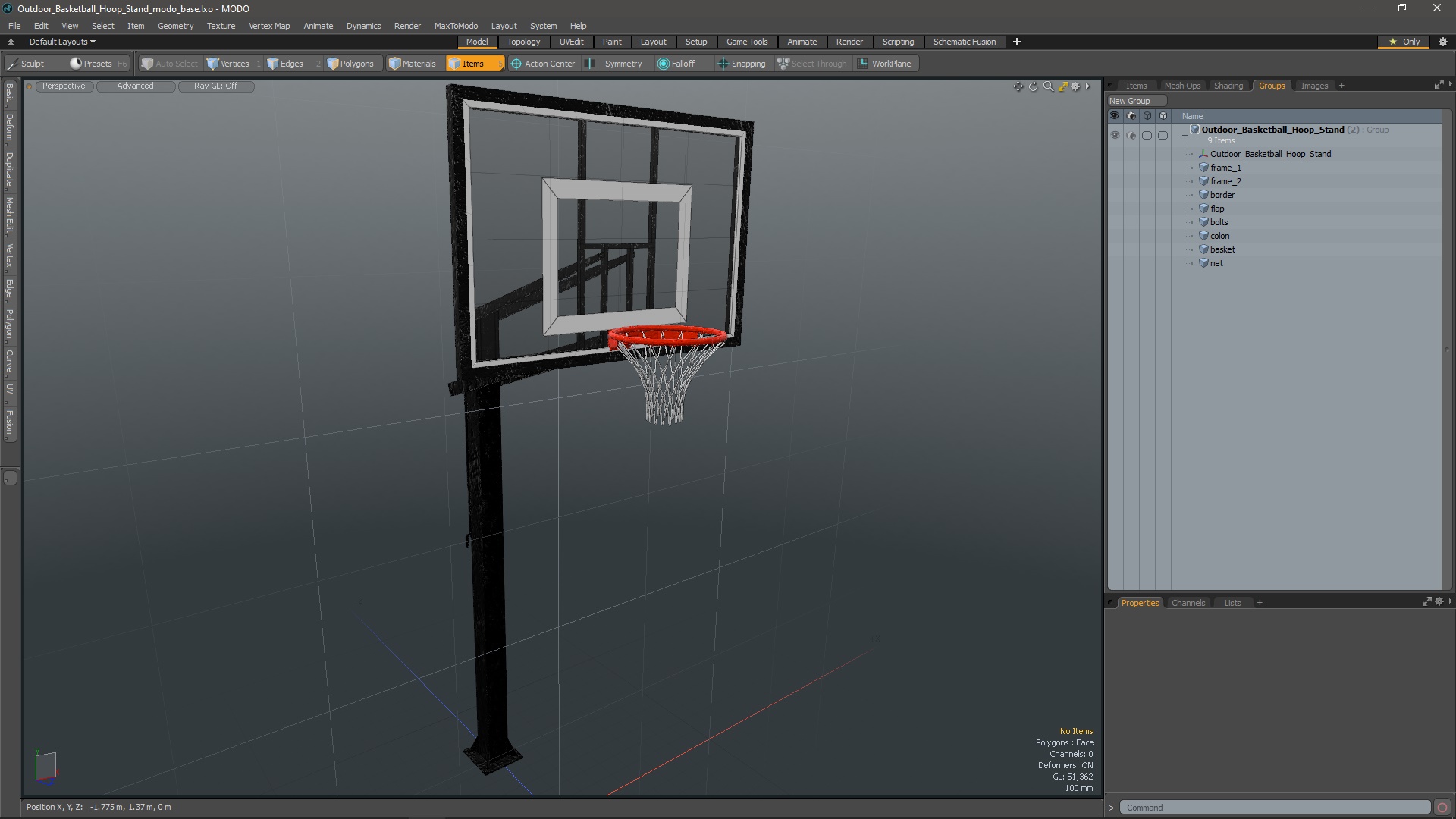Click the viewport axis orientation gizmo

click(45, 766)
